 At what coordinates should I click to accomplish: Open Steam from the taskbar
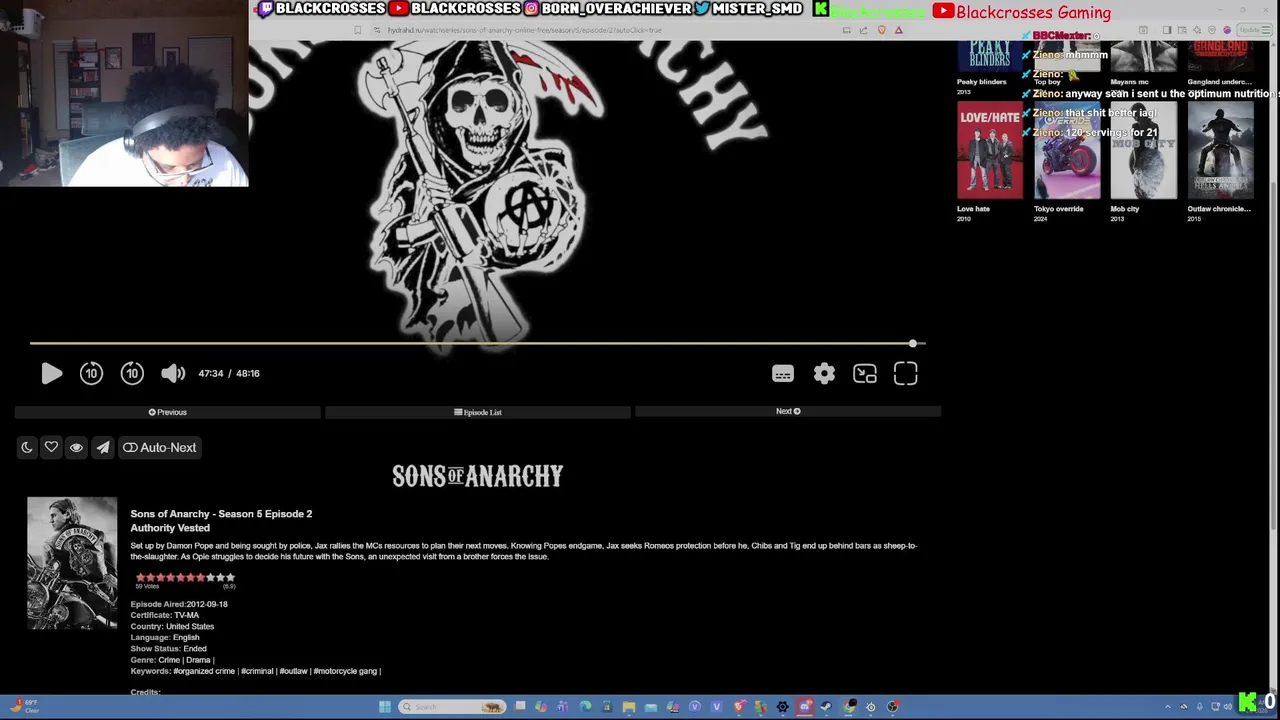pyautogui.click(x=826, y=707)
